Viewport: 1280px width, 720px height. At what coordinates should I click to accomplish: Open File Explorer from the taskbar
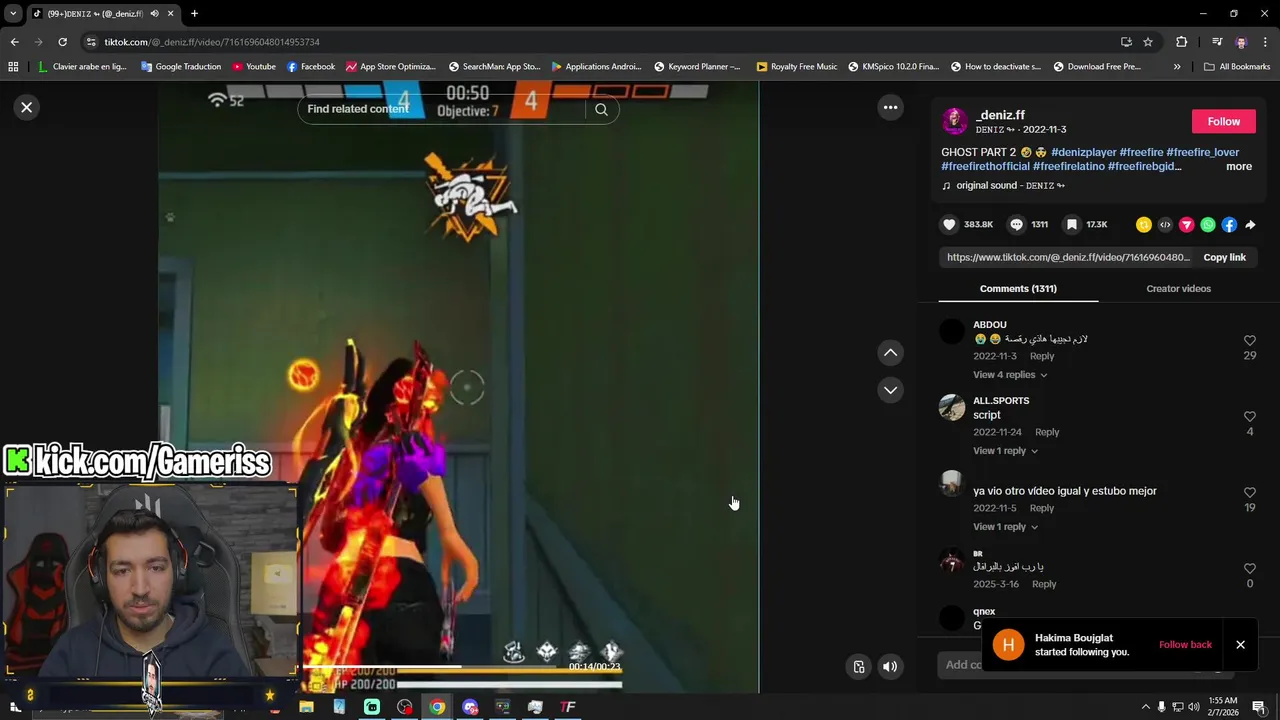click(x=306, y=707)
